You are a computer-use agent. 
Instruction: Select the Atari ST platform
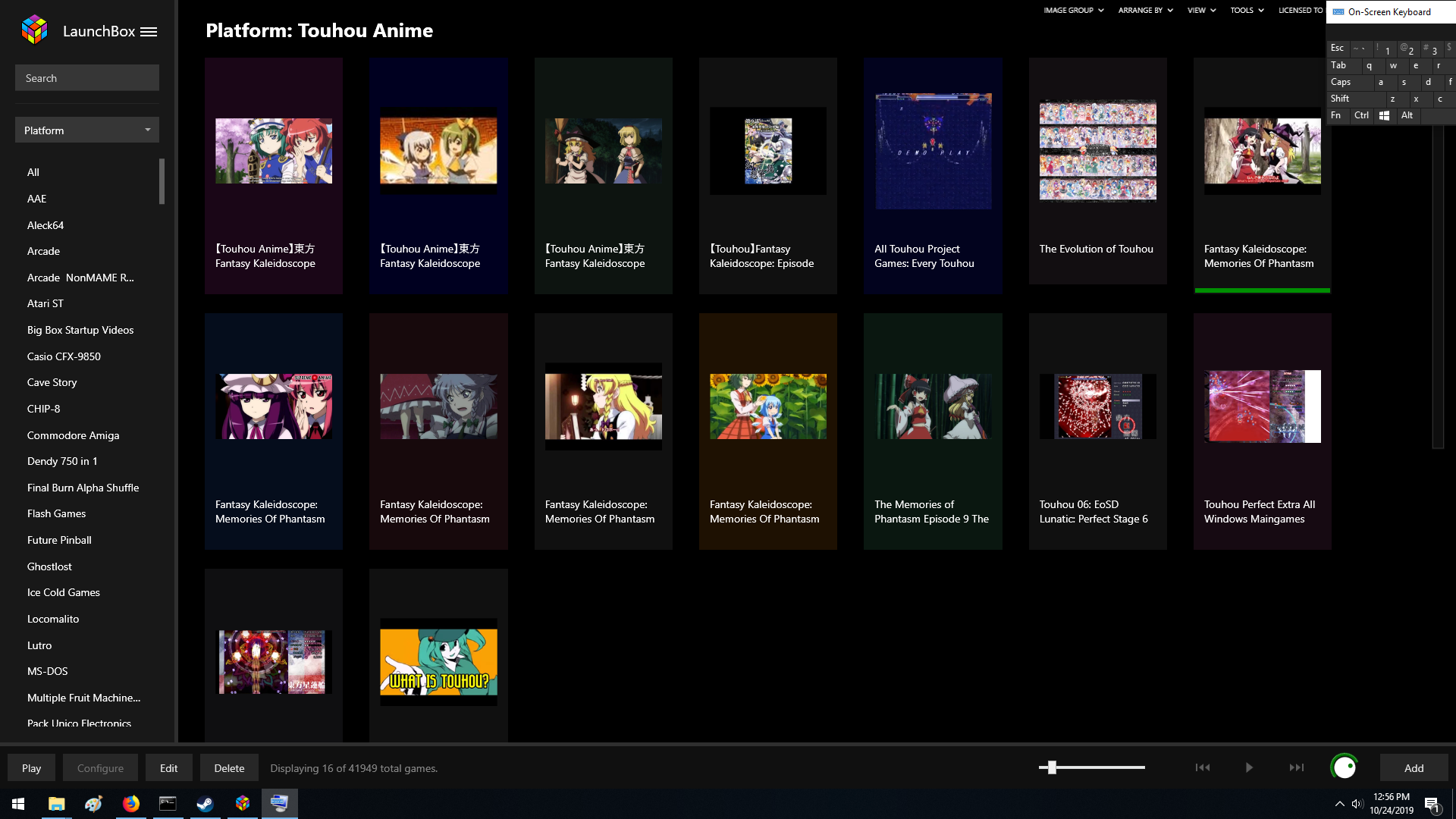pos(45,304)
